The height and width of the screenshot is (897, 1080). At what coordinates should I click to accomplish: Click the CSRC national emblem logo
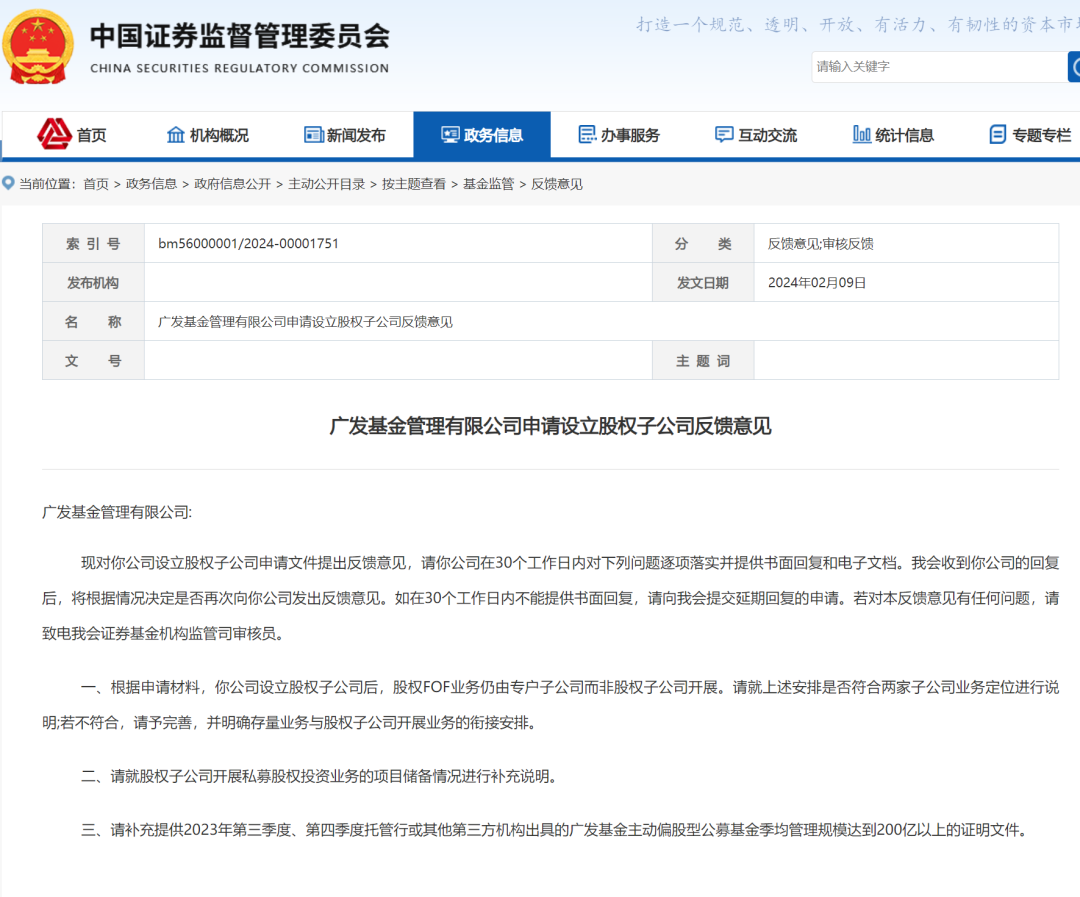(38, 46)
